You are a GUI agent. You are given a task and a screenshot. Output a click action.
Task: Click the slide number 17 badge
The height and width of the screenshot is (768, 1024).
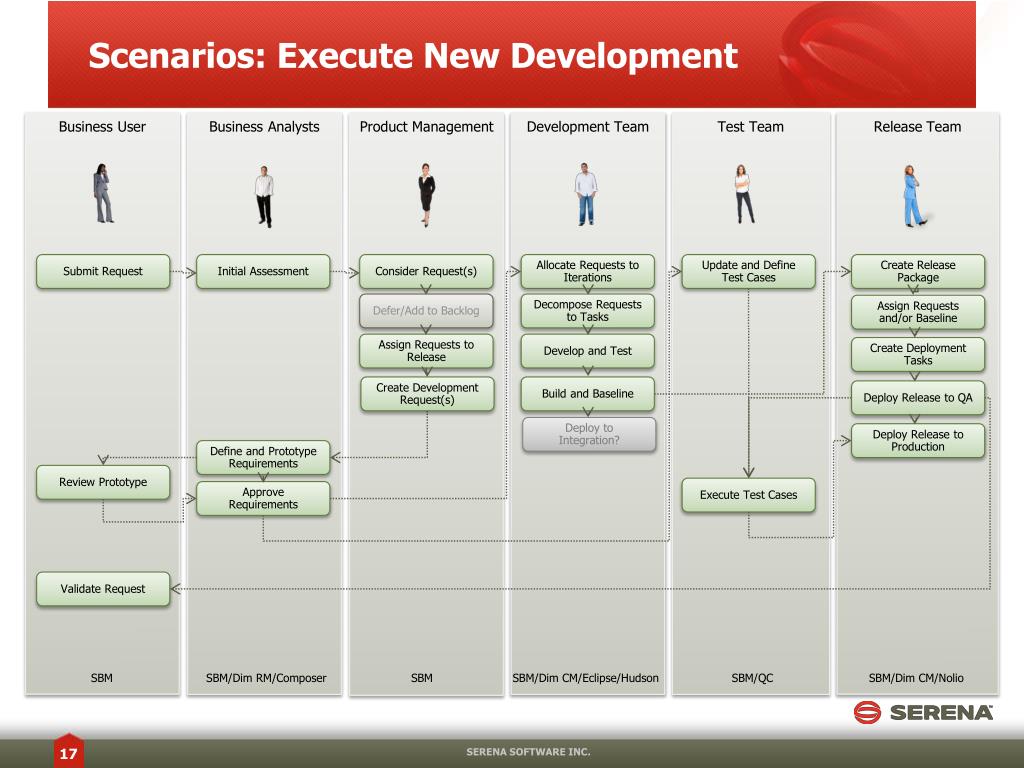click(x=69, y=751)
